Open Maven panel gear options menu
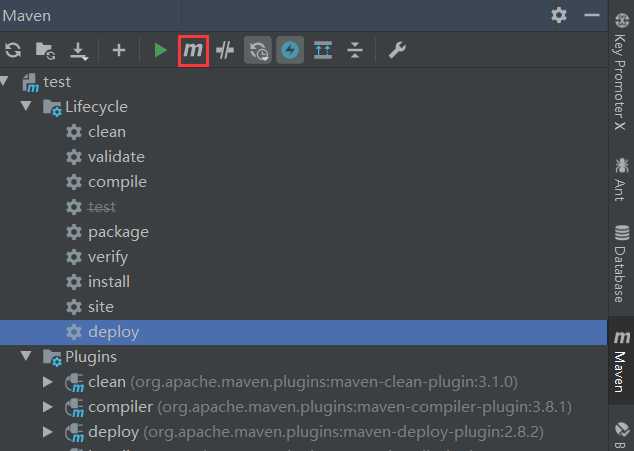 point(559,15)
